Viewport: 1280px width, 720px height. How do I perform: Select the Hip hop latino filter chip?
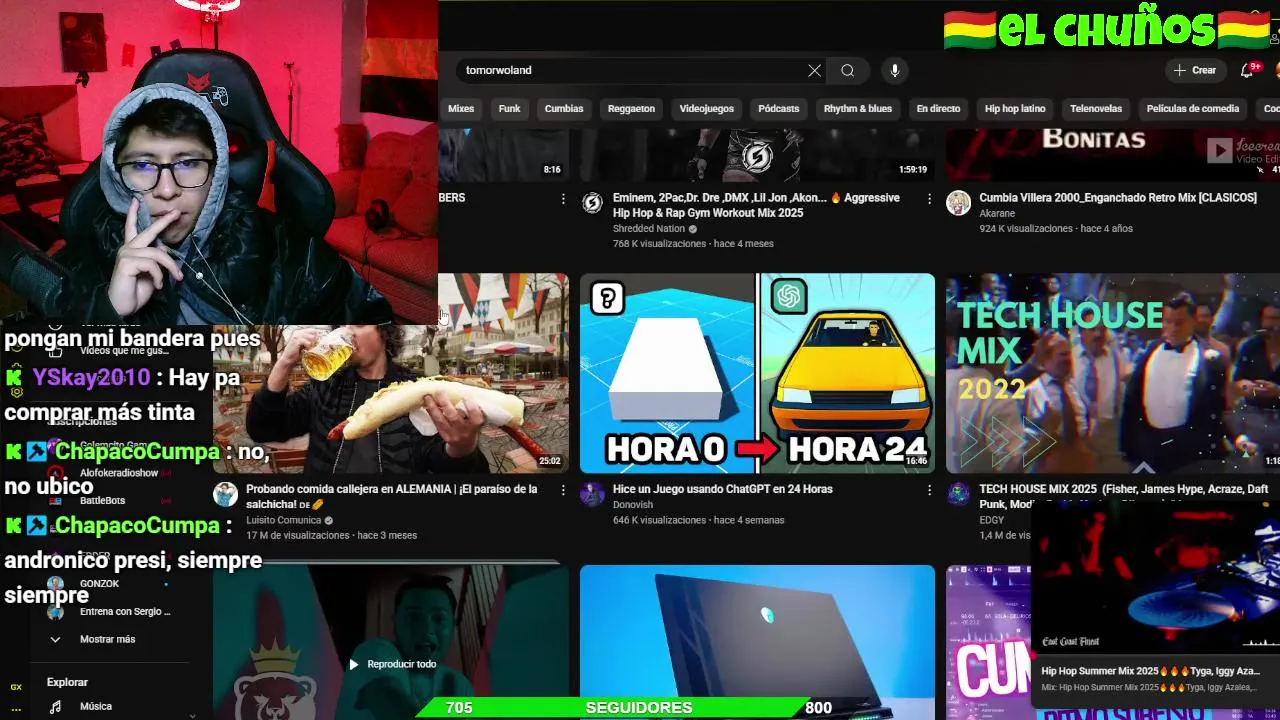1015,109
